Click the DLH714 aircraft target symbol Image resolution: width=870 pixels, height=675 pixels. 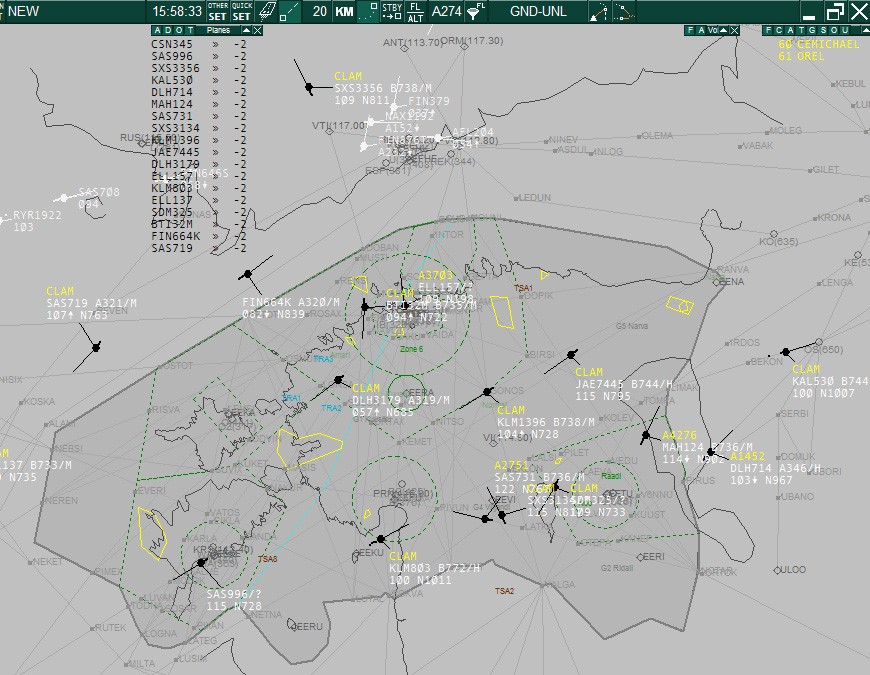pos(711,452)
